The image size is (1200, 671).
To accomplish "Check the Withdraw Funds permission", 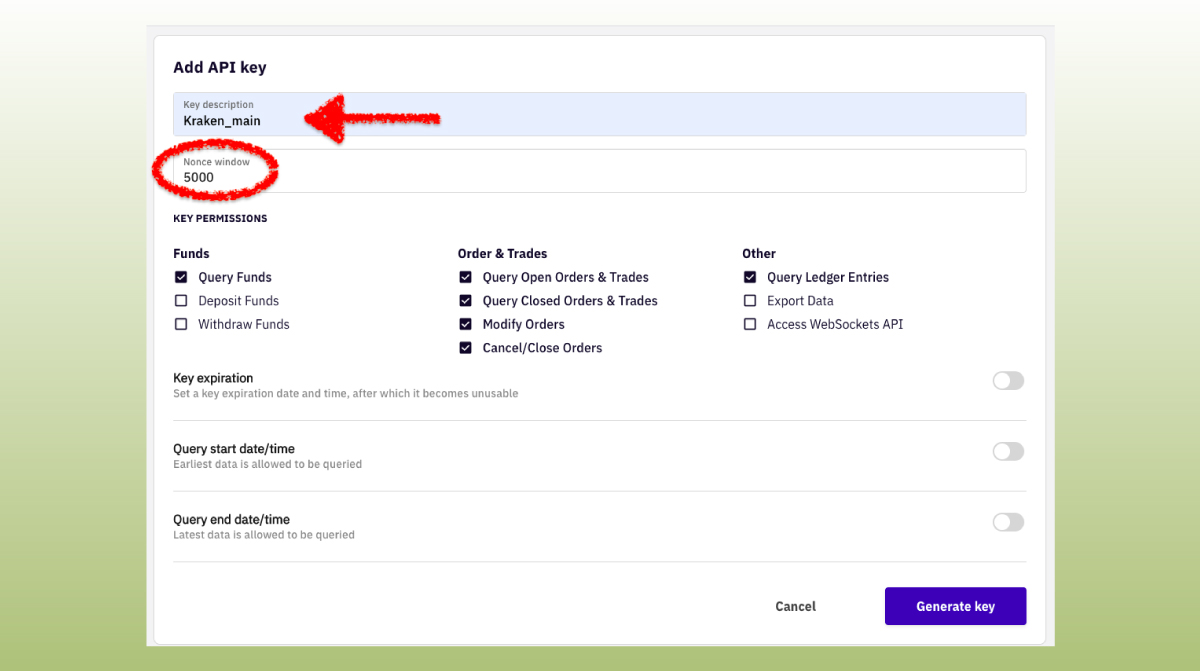I will (x=181, y=324).
